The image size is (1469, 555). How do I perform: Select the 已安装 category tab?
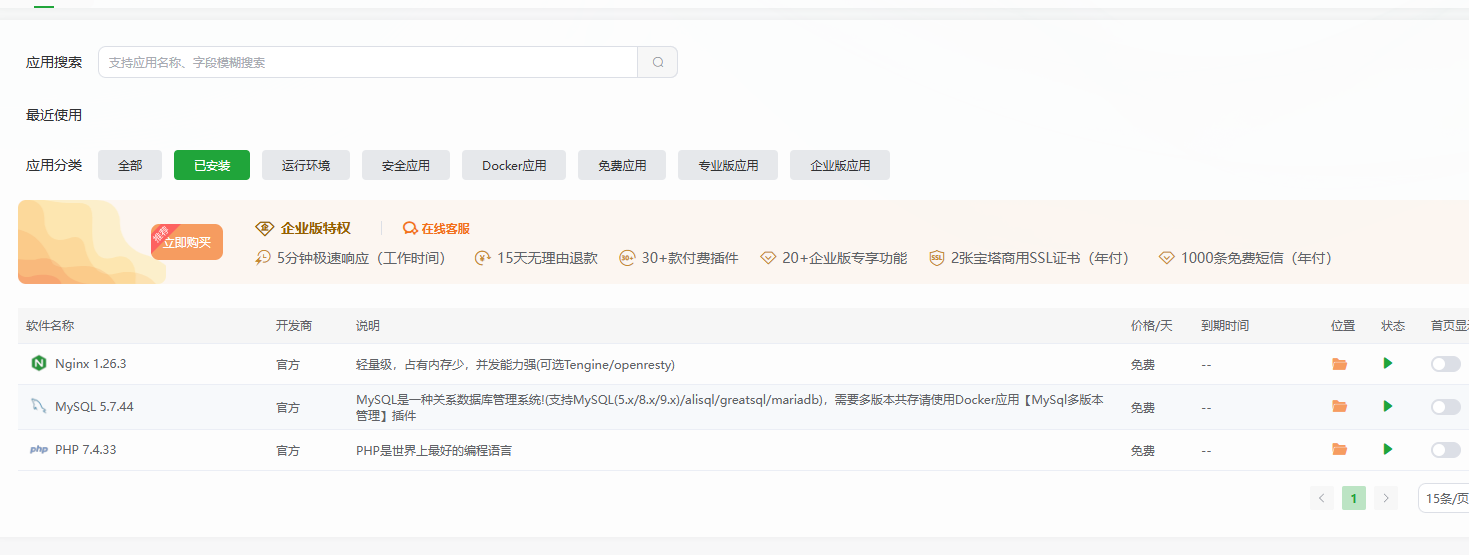click(x=212, y=165)
